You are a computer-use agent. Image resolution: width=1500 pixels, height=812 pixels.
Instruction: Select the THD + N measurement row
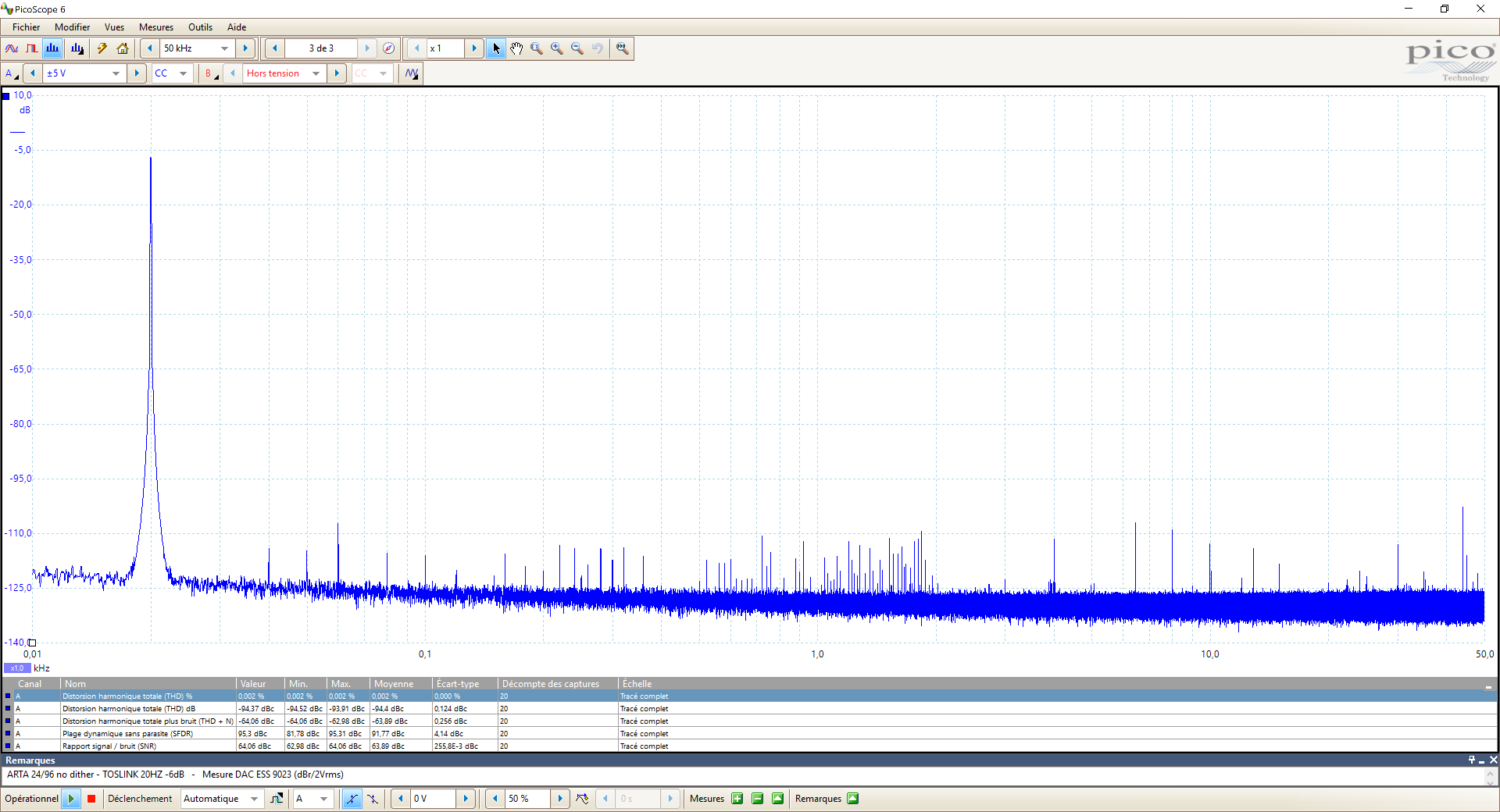click(750, 721)
